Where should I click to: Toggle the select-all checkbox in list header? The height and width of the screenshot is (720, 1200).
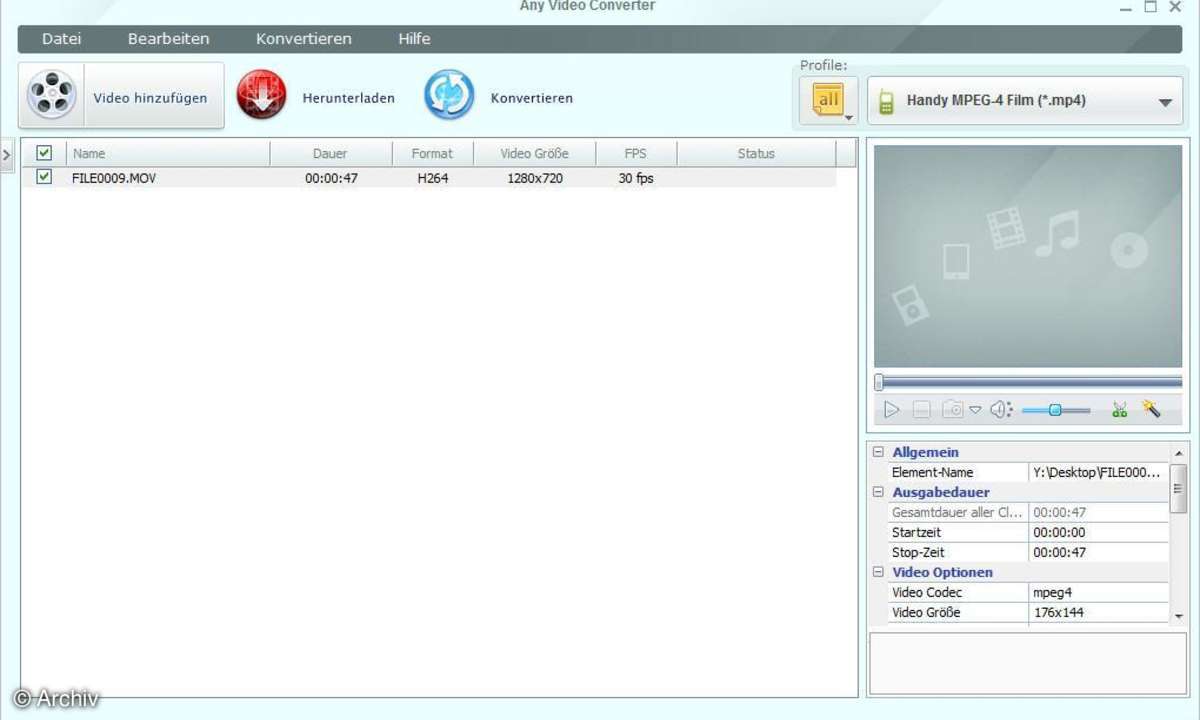44,153
